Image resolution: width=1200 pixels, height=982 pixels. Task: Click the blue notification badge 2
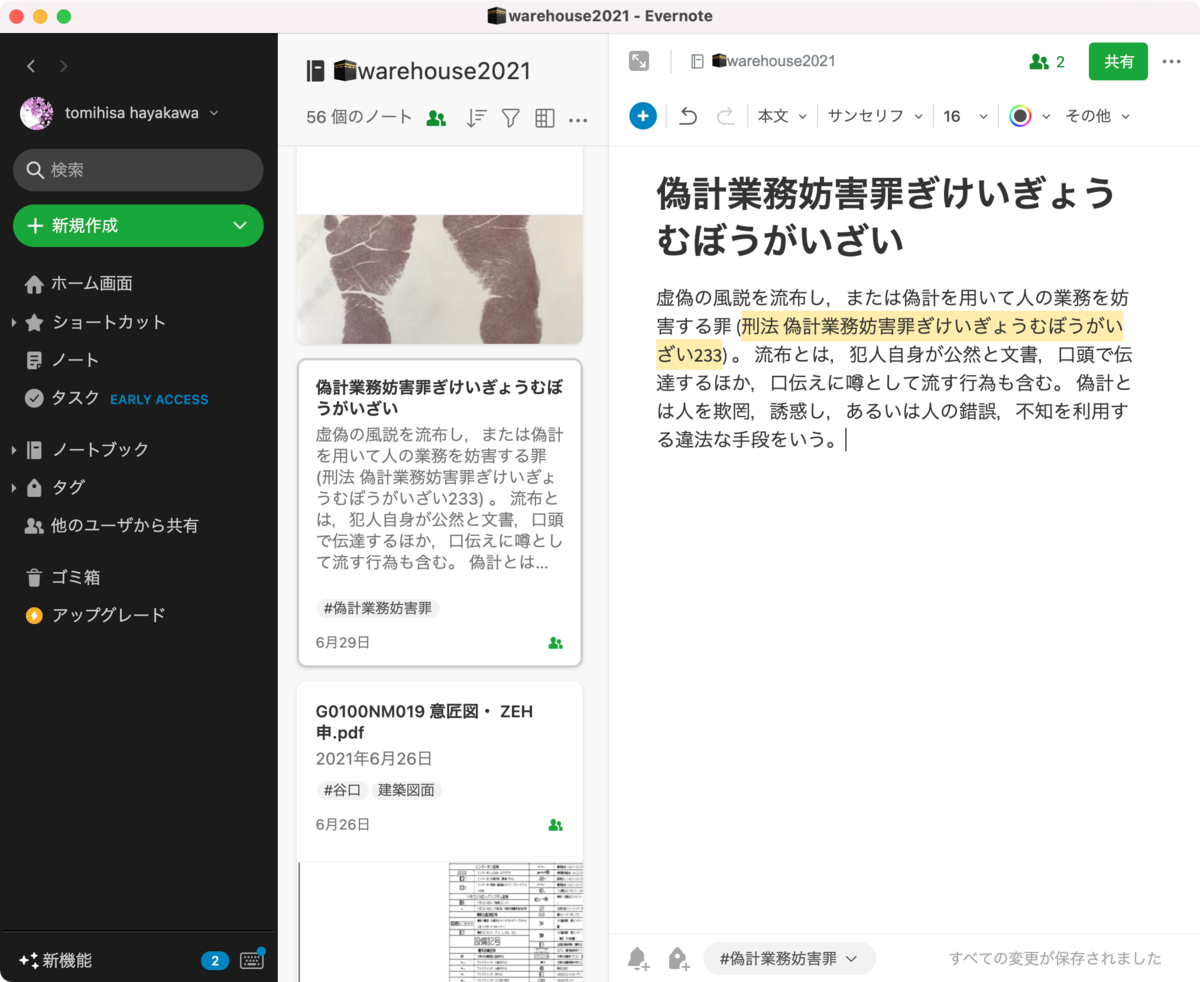point(215,961)
